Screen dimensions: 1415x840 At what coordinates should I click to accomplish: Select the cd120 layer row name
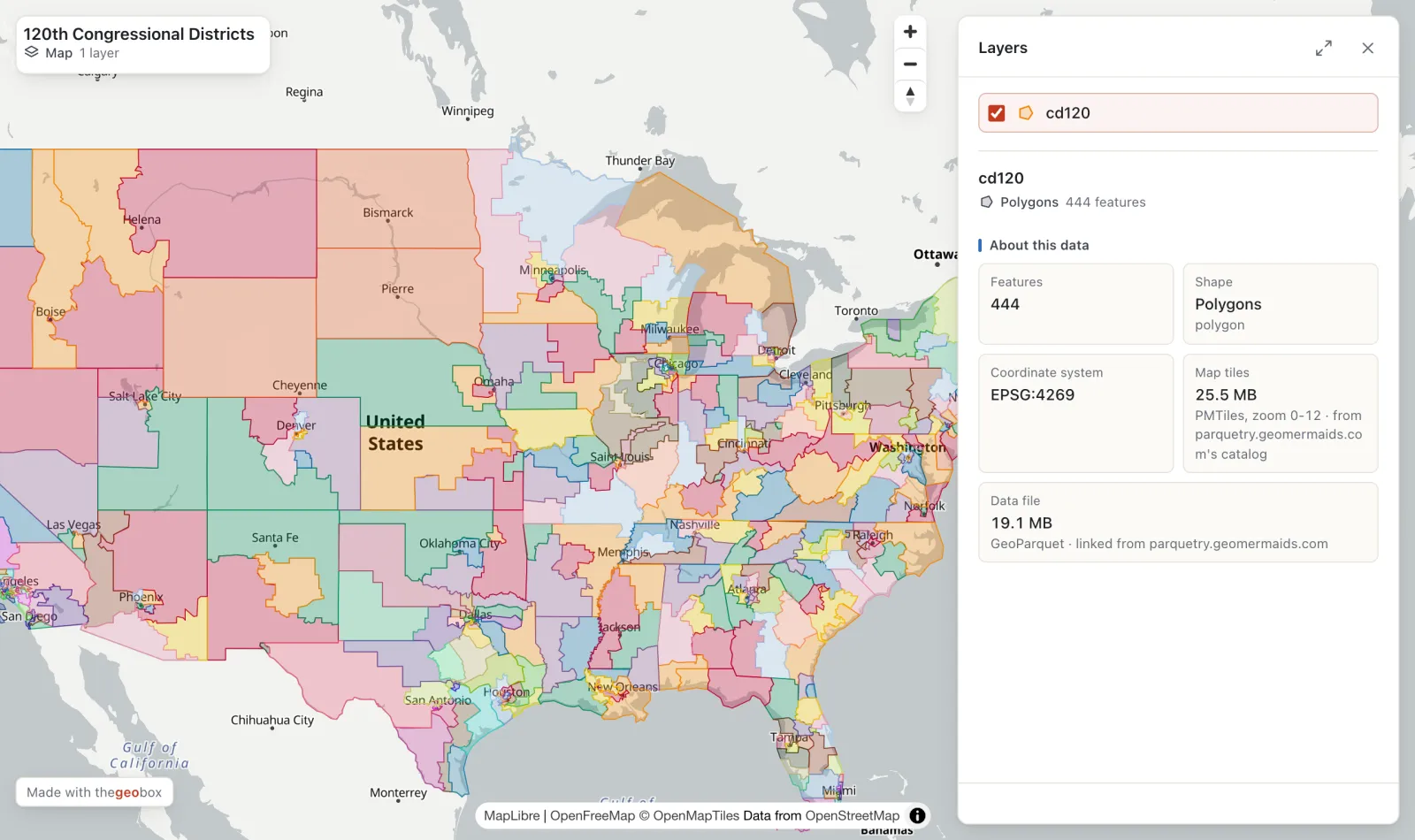pyautogui.click(x=1067, y=113)
